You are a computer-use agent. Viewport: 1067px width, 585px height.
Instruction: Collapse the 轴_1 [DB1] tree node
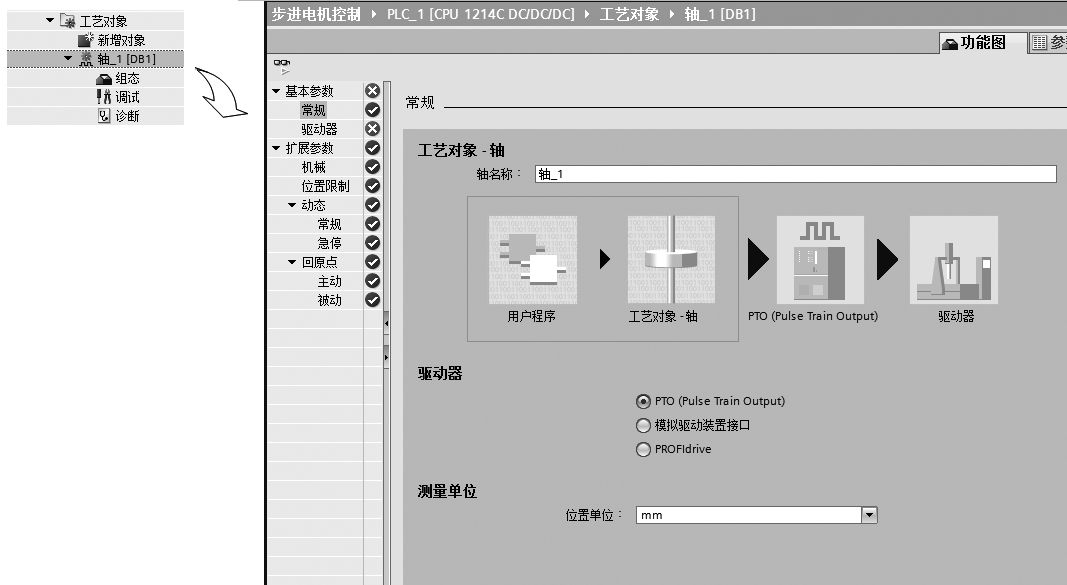68,58
